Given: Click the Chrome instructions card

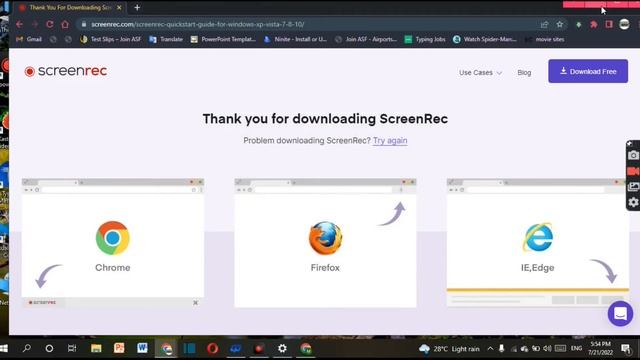Looking at the screenshot, I should pyautogui.click(x=113, y=243).
